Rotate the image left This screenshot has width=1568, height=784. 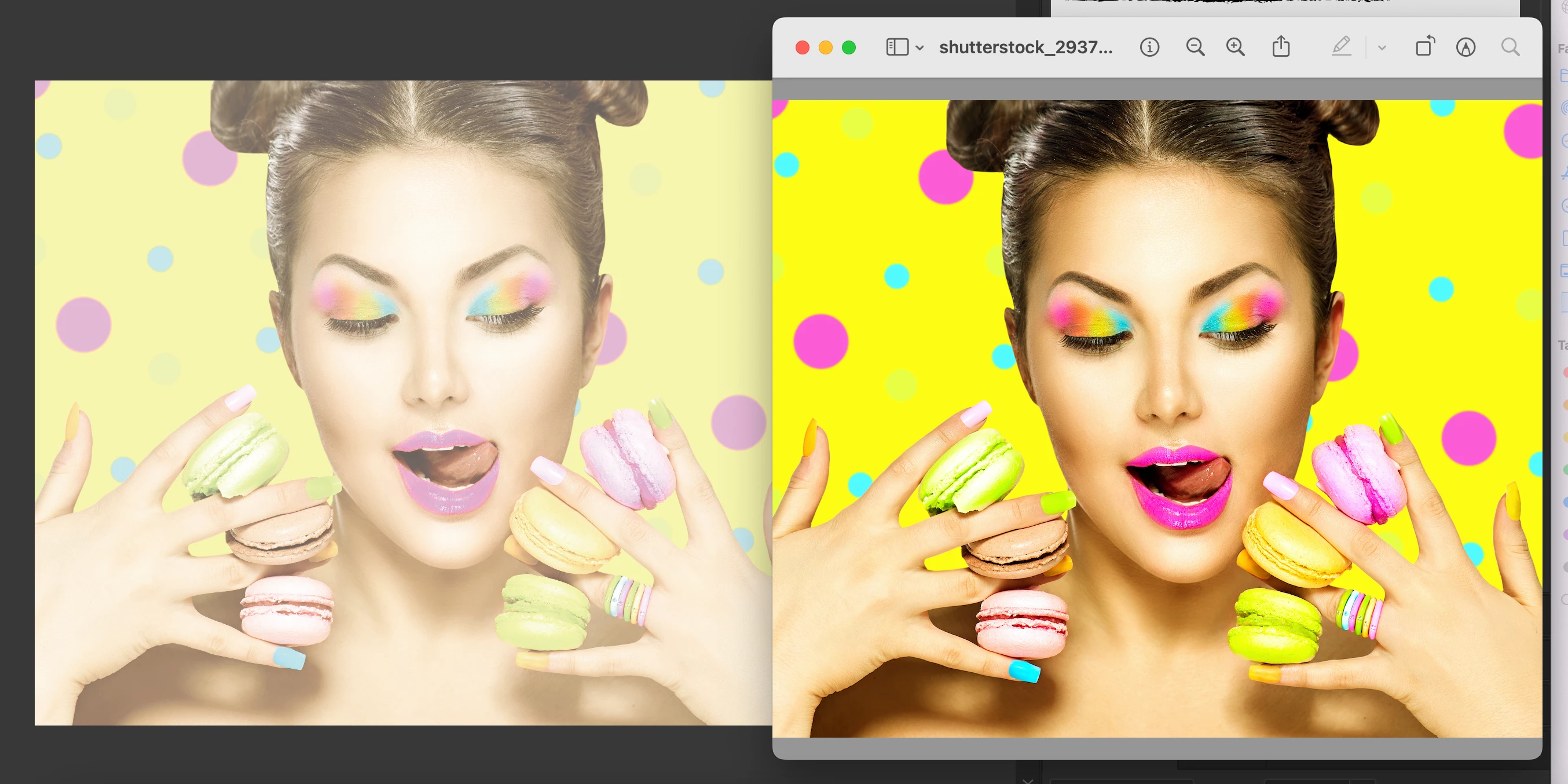(1424, 47)
